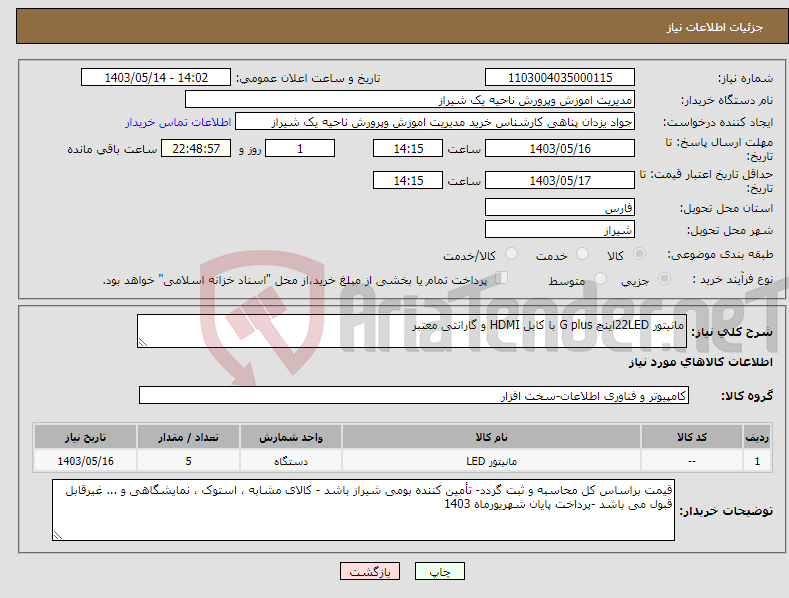
Task: Toggle the اسناد خزانه اسلامی payment checkbox
Action: (501, 278)
